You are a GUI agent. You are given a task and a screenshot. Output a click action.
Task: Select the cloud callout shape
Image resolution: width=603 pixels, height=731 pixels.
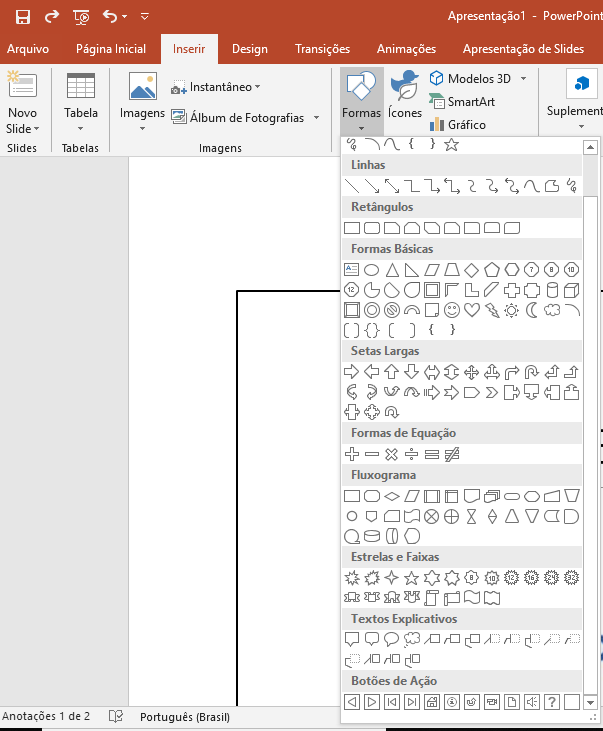[x=412, y=639]
